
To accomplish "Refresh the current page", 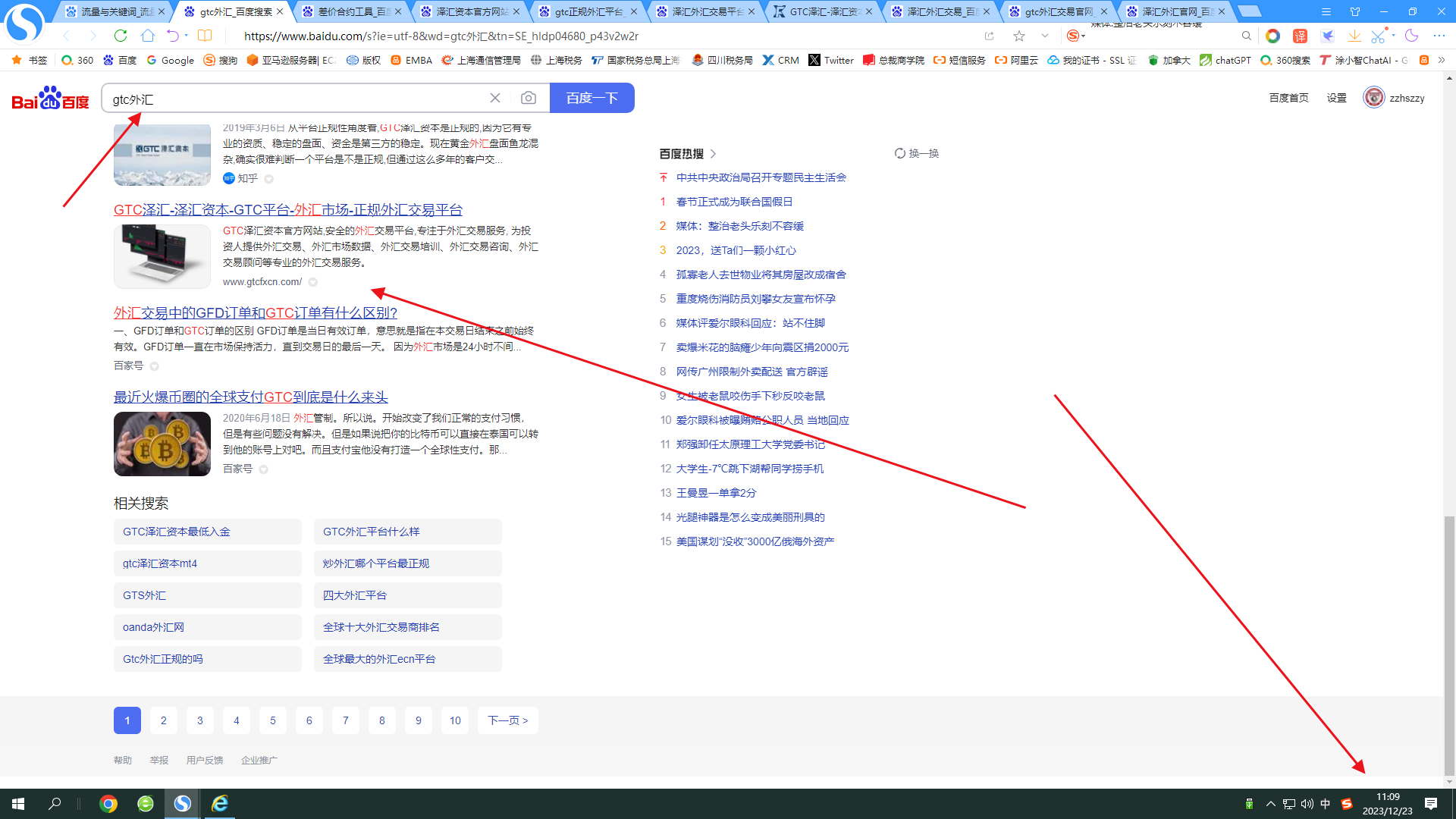I will tap(121, 36).
